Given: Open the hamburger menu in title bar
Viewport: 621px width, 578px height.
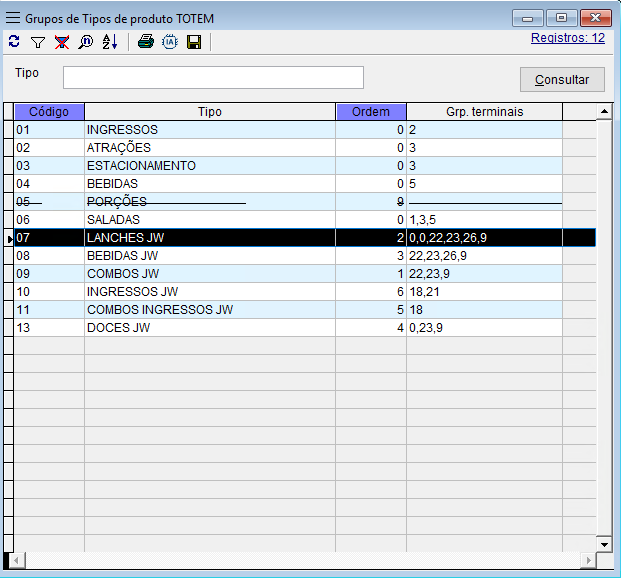Looking at the screenshot, I should pyautogui.click(x=13, y=18).
